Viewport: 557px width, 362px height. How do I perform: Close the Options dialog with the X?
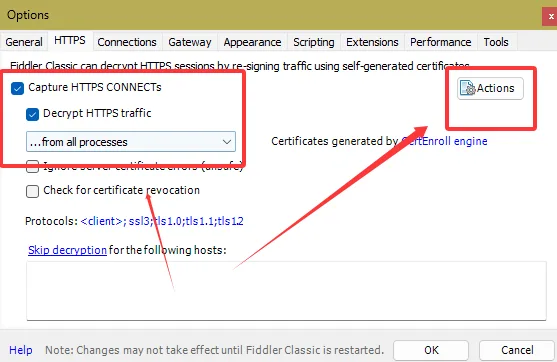pos(550,16)
